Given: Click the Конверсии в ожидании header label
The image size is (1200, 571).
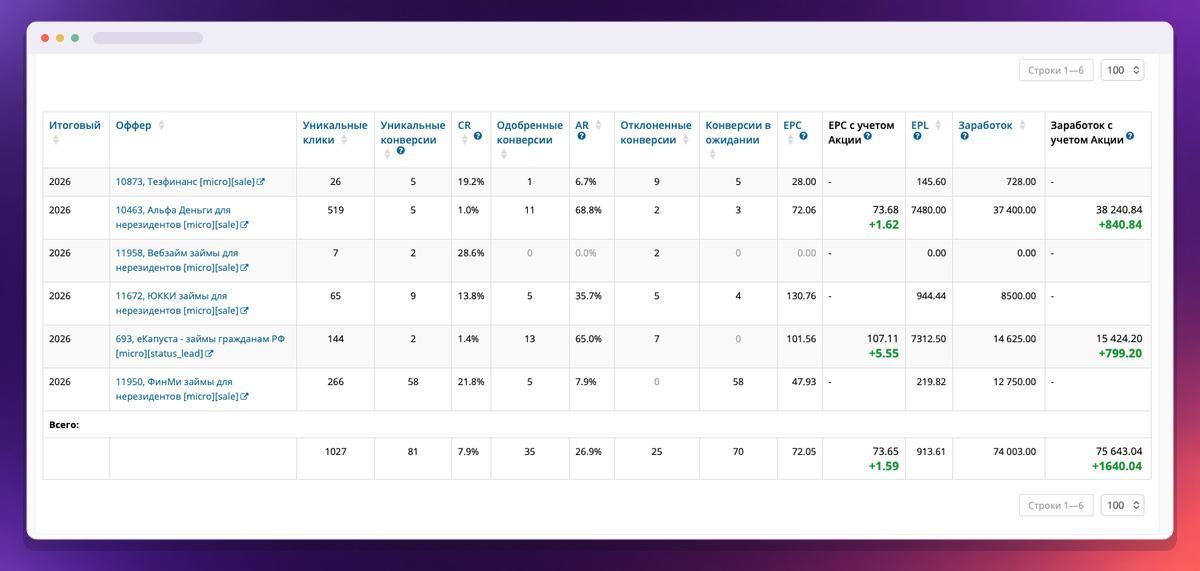Looking at the screenshot, I should pyautogui.click(x=738, y=132).
